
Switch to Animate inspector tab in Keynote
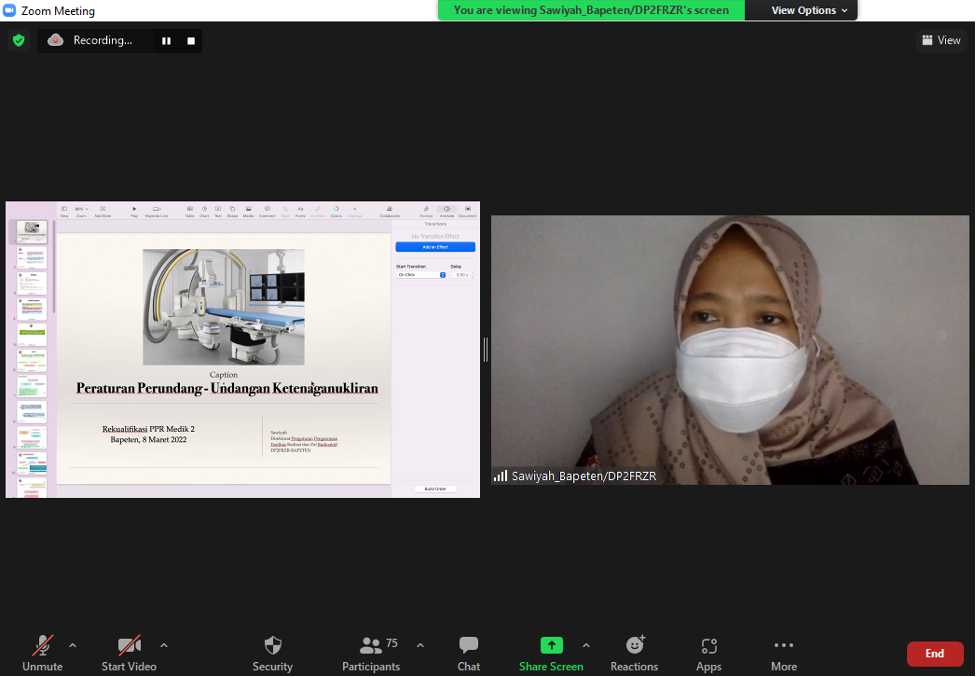447,211
